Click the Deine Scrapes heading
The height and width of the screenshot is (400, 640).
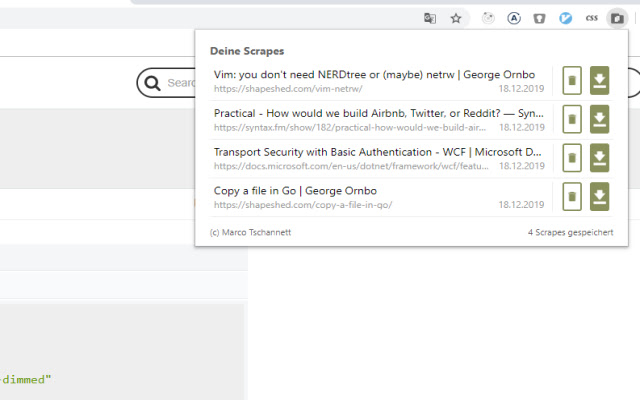[x=247, y=51]
